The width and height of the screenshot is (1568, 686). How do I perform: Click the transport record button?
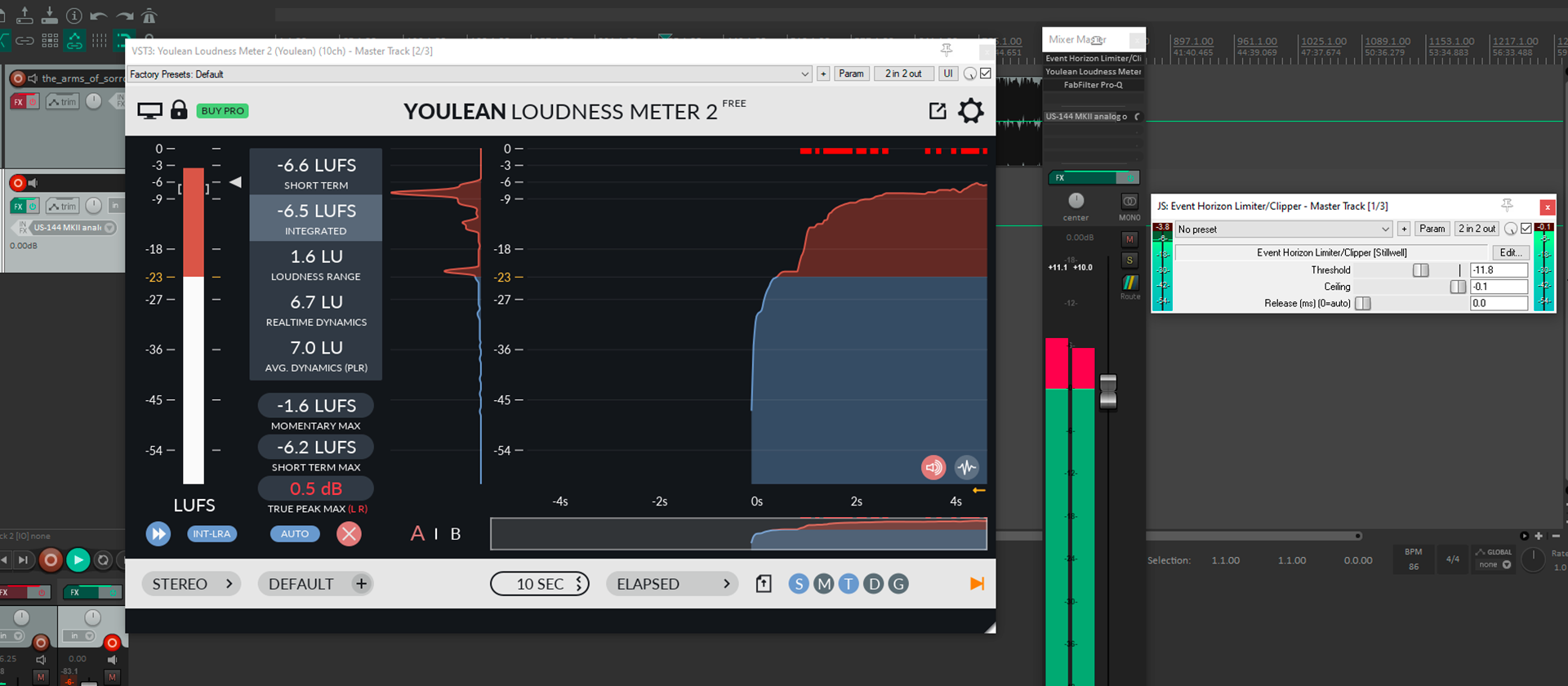pos(51,560)
